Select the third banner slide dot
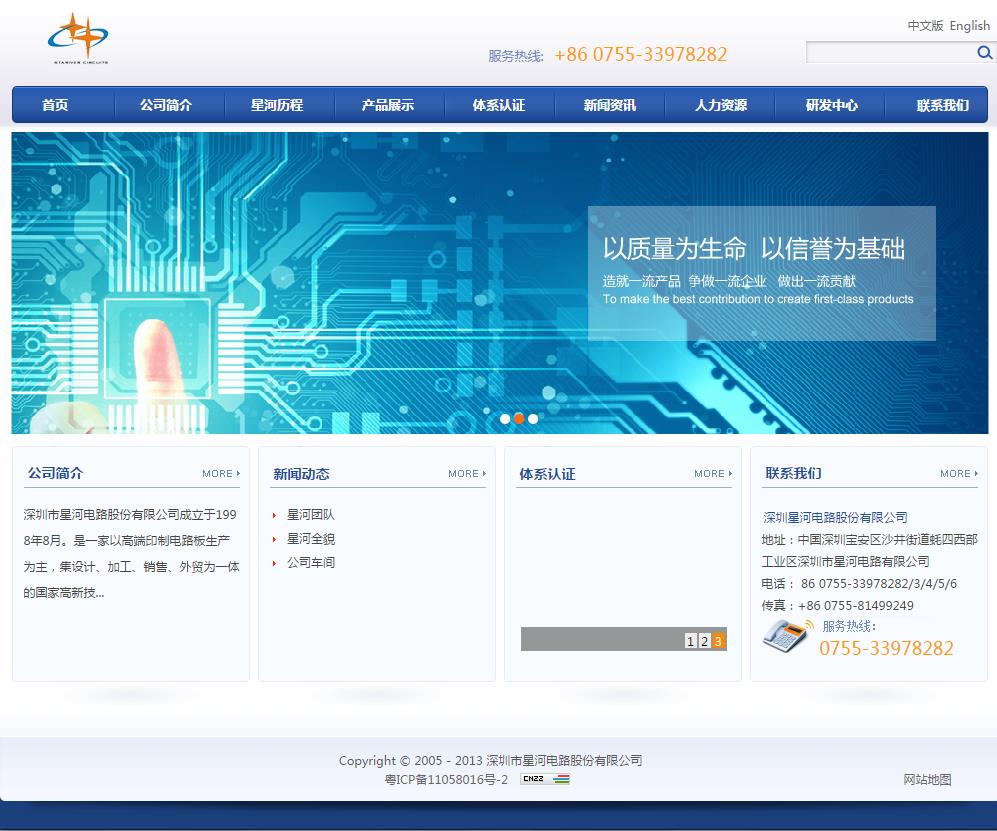This screenshot has height=831, width=997. pos(533,419)
